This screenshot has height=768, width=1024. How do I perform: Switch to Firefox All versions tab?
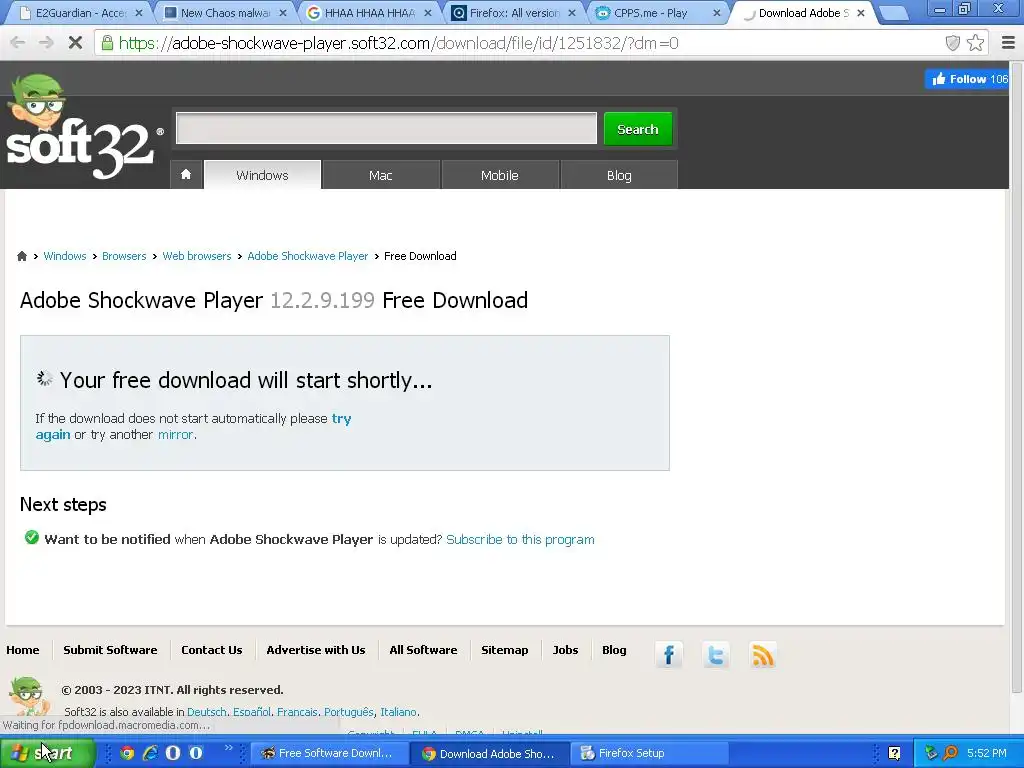pos(514,13)
